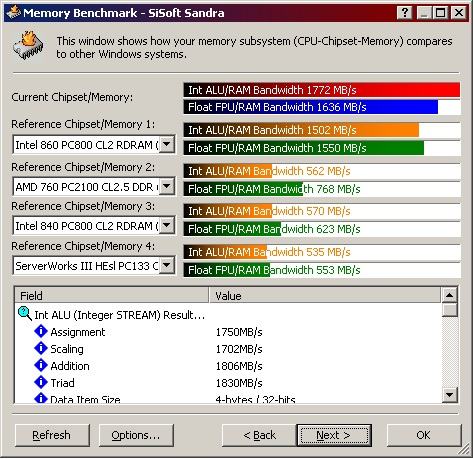Viewport: 473px width, 459px height.
Task: Click the results list scrollbar thumb
Action: 450,310
